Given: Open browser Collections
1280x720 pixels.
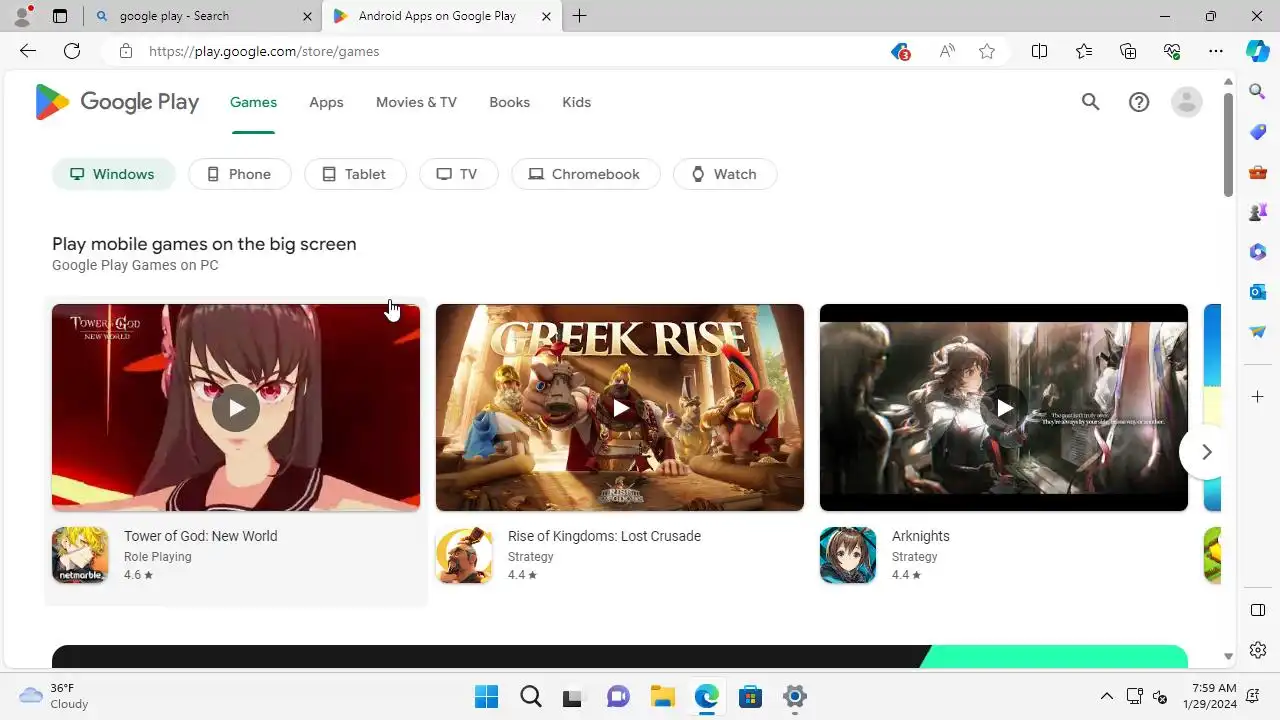Looking at the screenshot, I should click(1128, 51).
